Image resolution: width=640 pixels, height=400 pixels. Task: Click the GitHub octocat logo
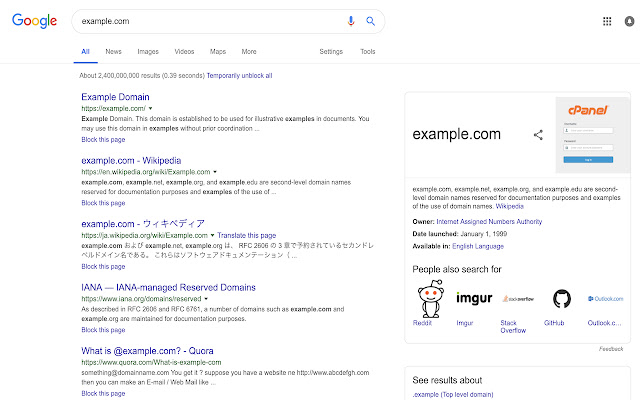pyautogui.click(x=562, y=299)
